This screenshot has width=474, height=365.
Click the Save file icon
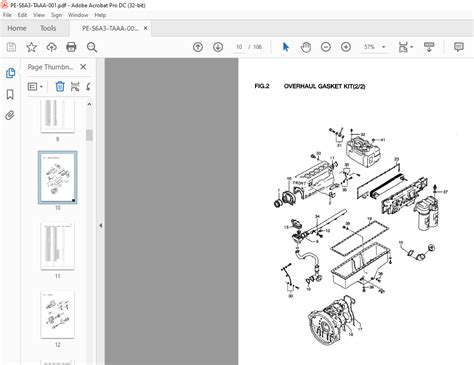tap(11, 47)
